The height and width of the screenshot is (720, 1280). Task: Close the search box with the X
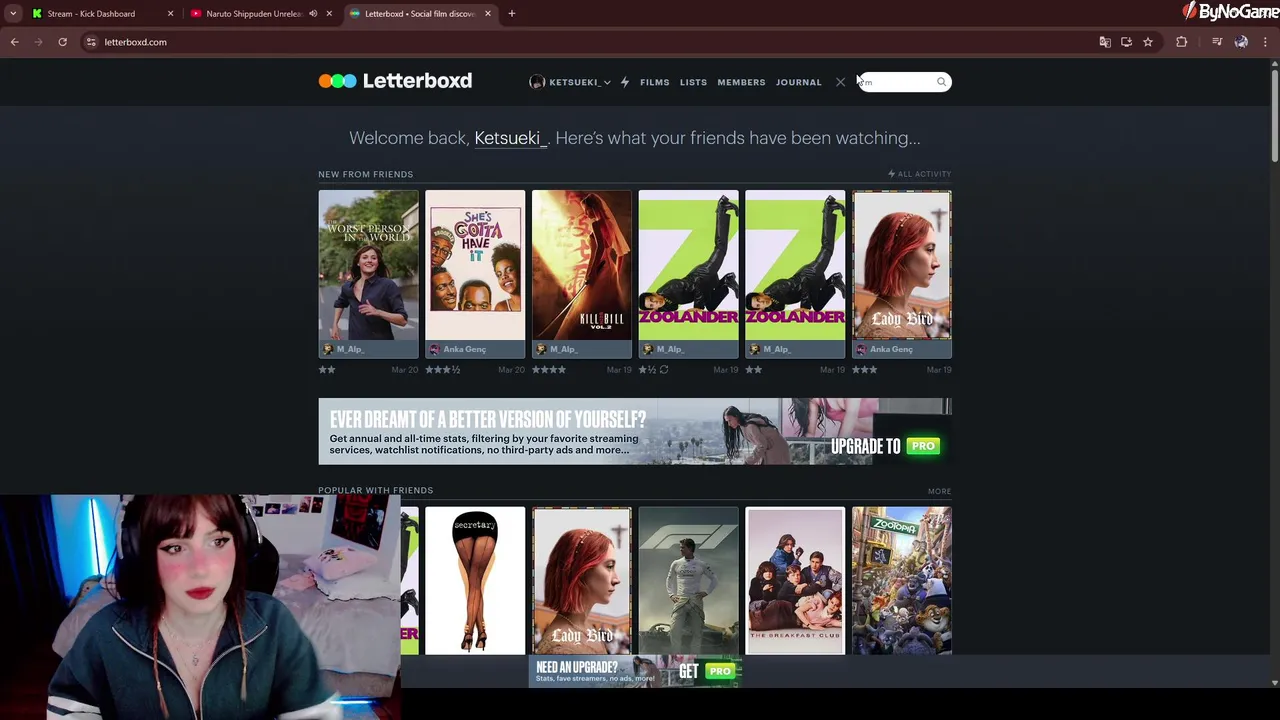coord(840,82)
